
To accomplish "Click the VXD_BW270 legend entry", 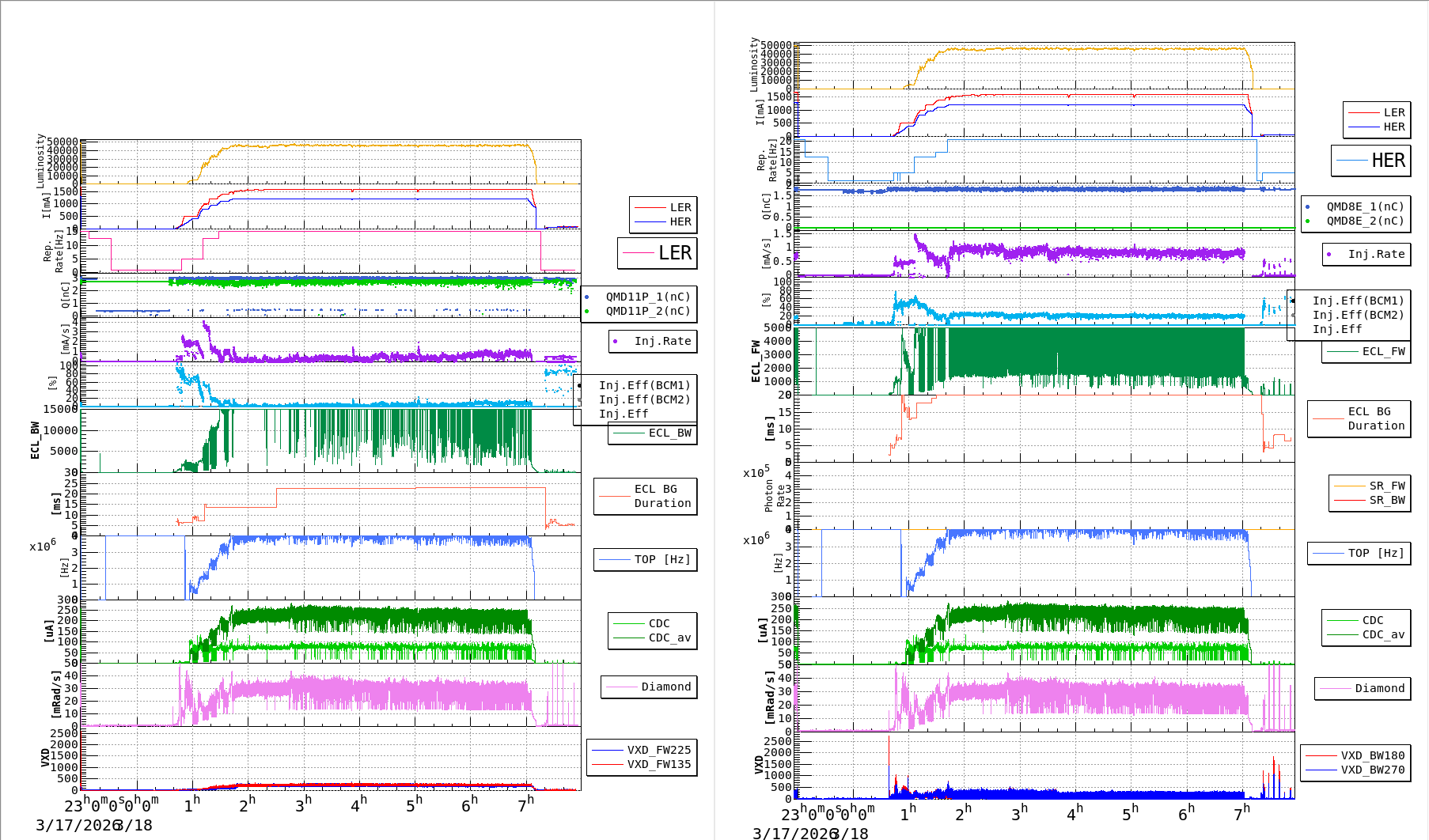I will click(1372, 770).
